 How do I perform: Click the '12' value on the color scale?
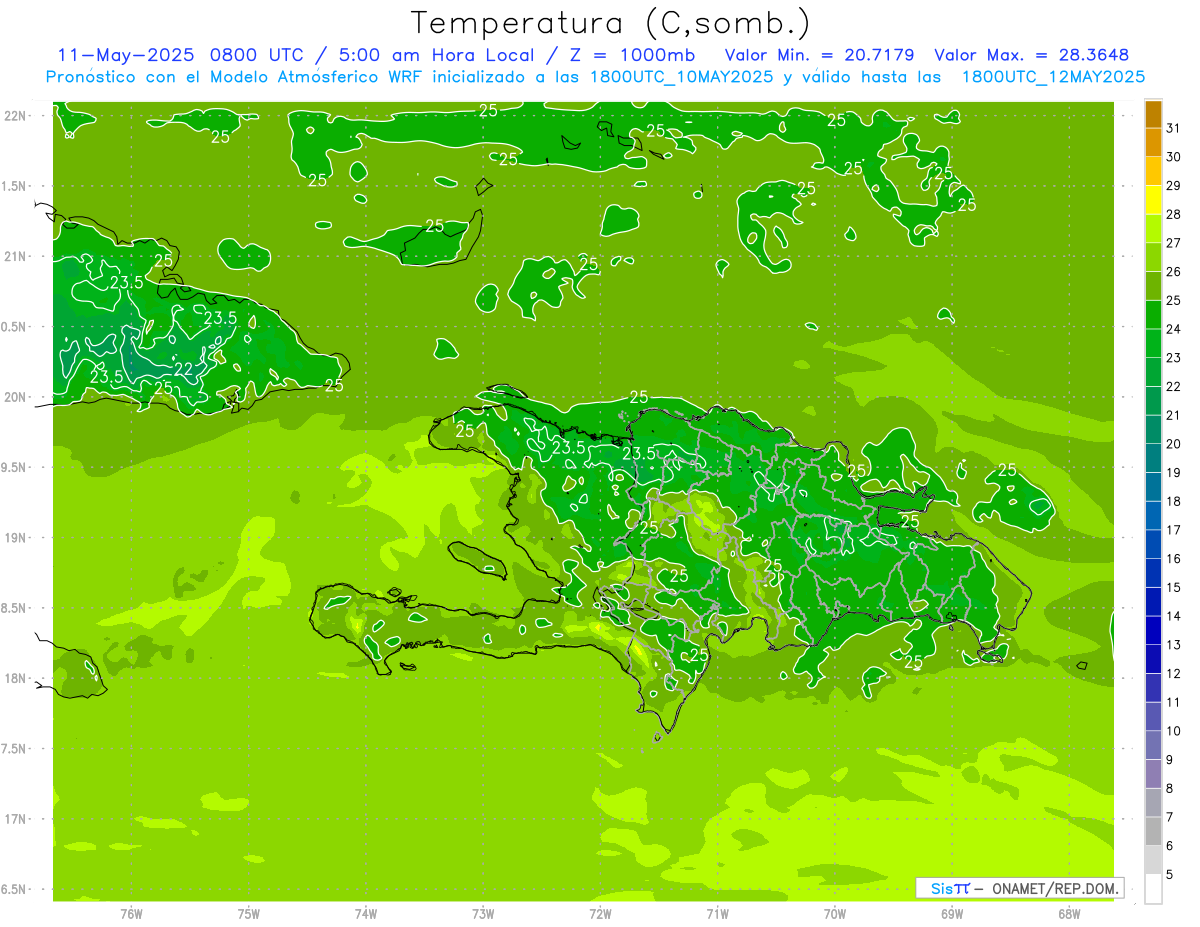pyautogui.click(x=1174, y=673)
